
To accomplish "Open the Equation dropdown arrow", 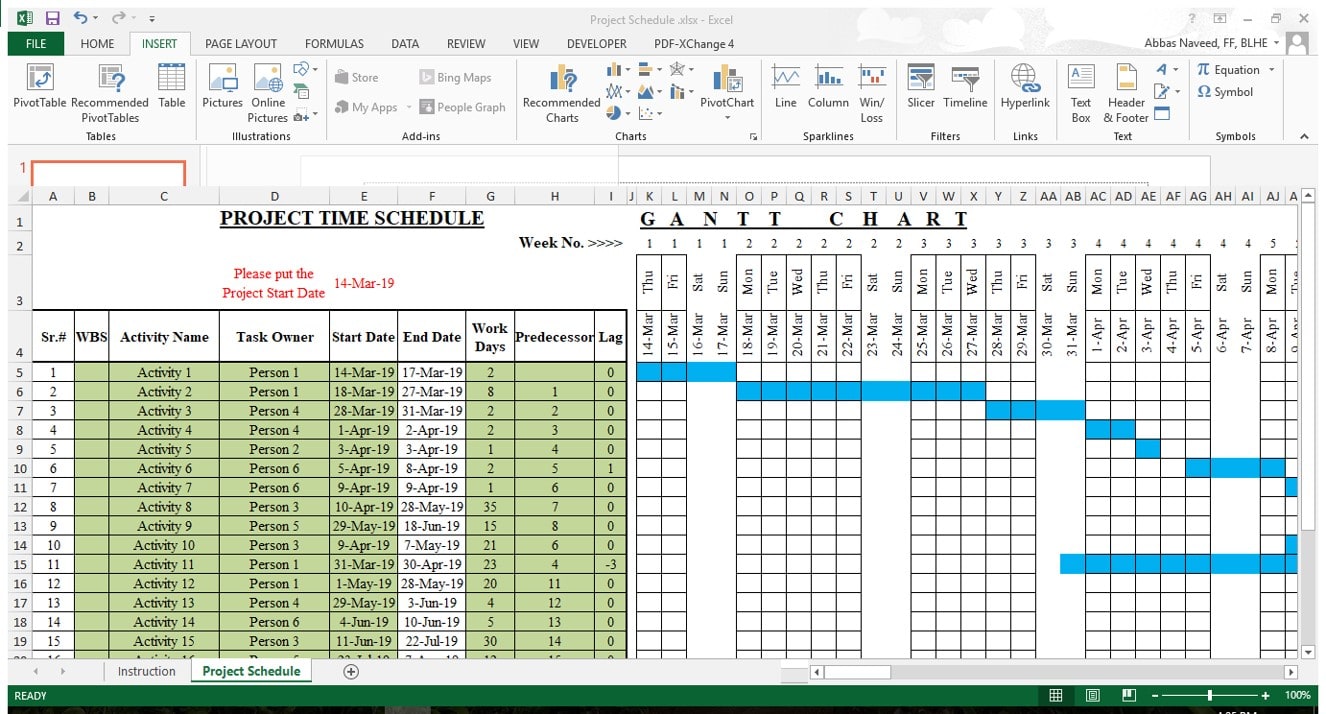I will tap(1271, 69).
